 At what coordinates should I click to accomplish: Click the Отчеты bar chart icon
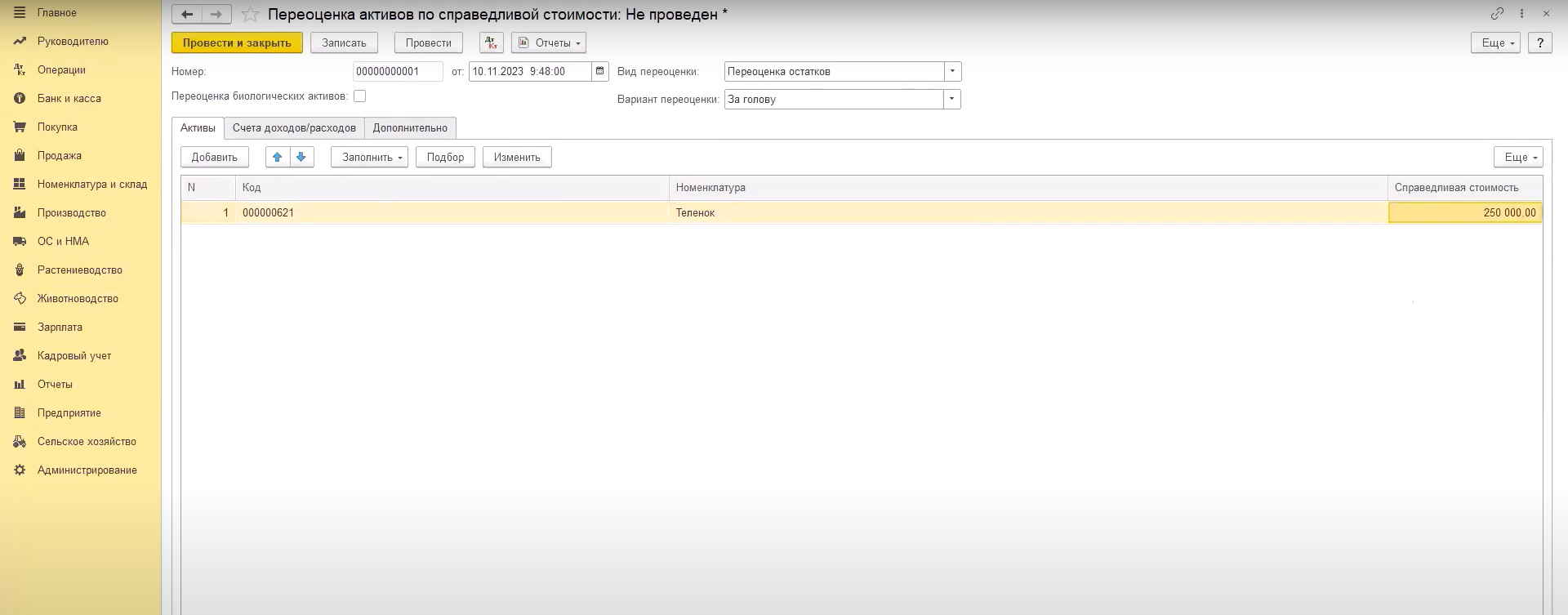20,385
